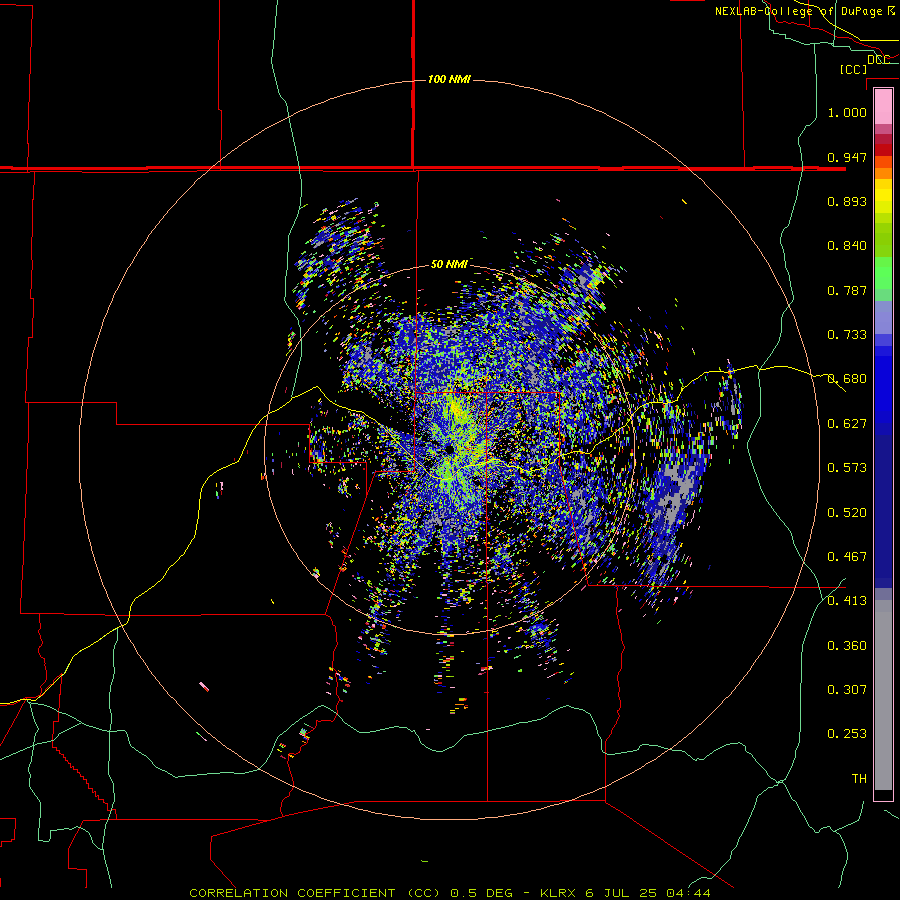Image resolution: width=900 pixels, height=900 pixels.
Task: Select the 0.893 scale label
Action: (x=847, y=201)
